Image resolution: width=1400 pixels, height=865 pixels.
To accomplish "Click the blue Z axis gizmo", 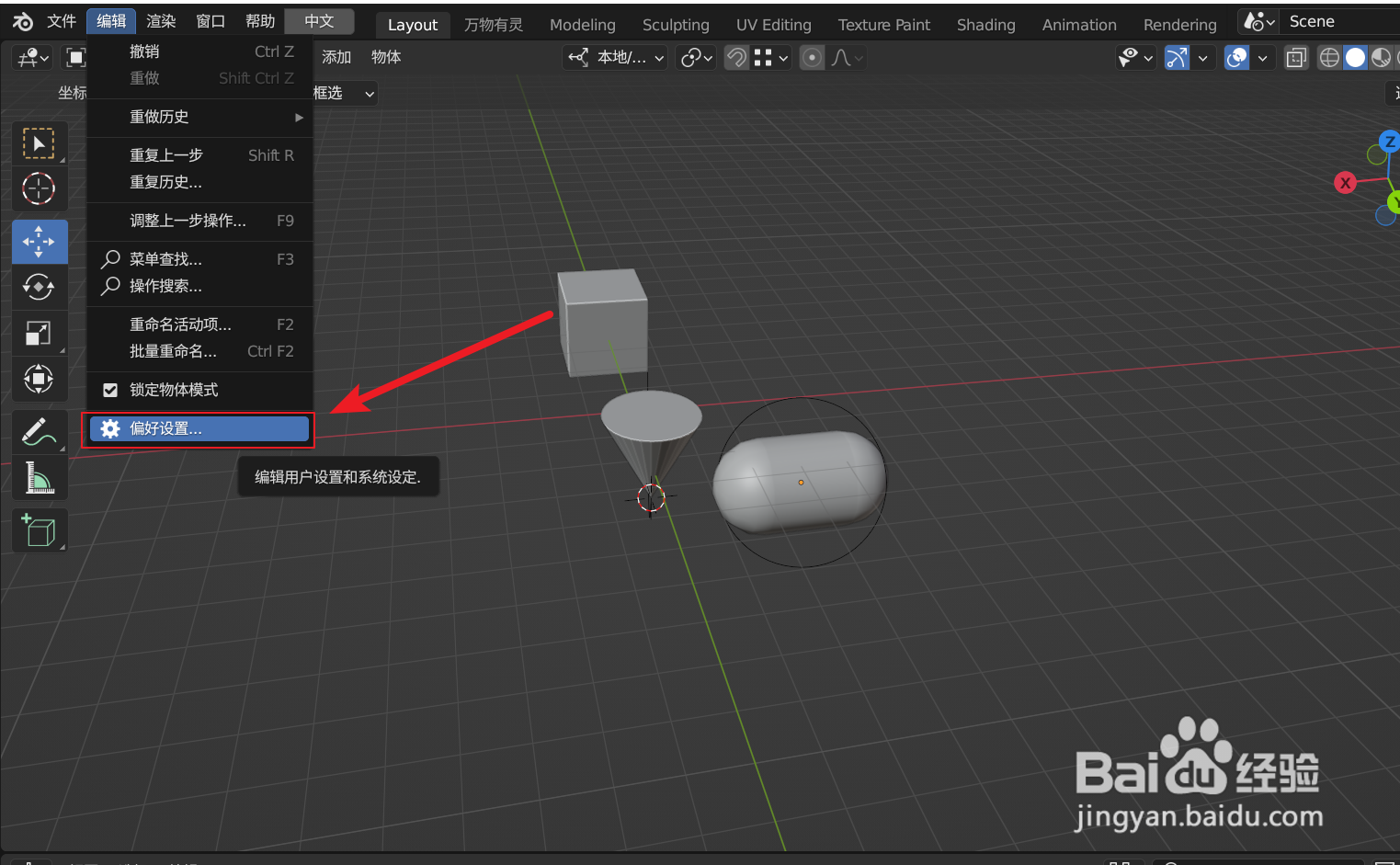I will coord(1389,142).
